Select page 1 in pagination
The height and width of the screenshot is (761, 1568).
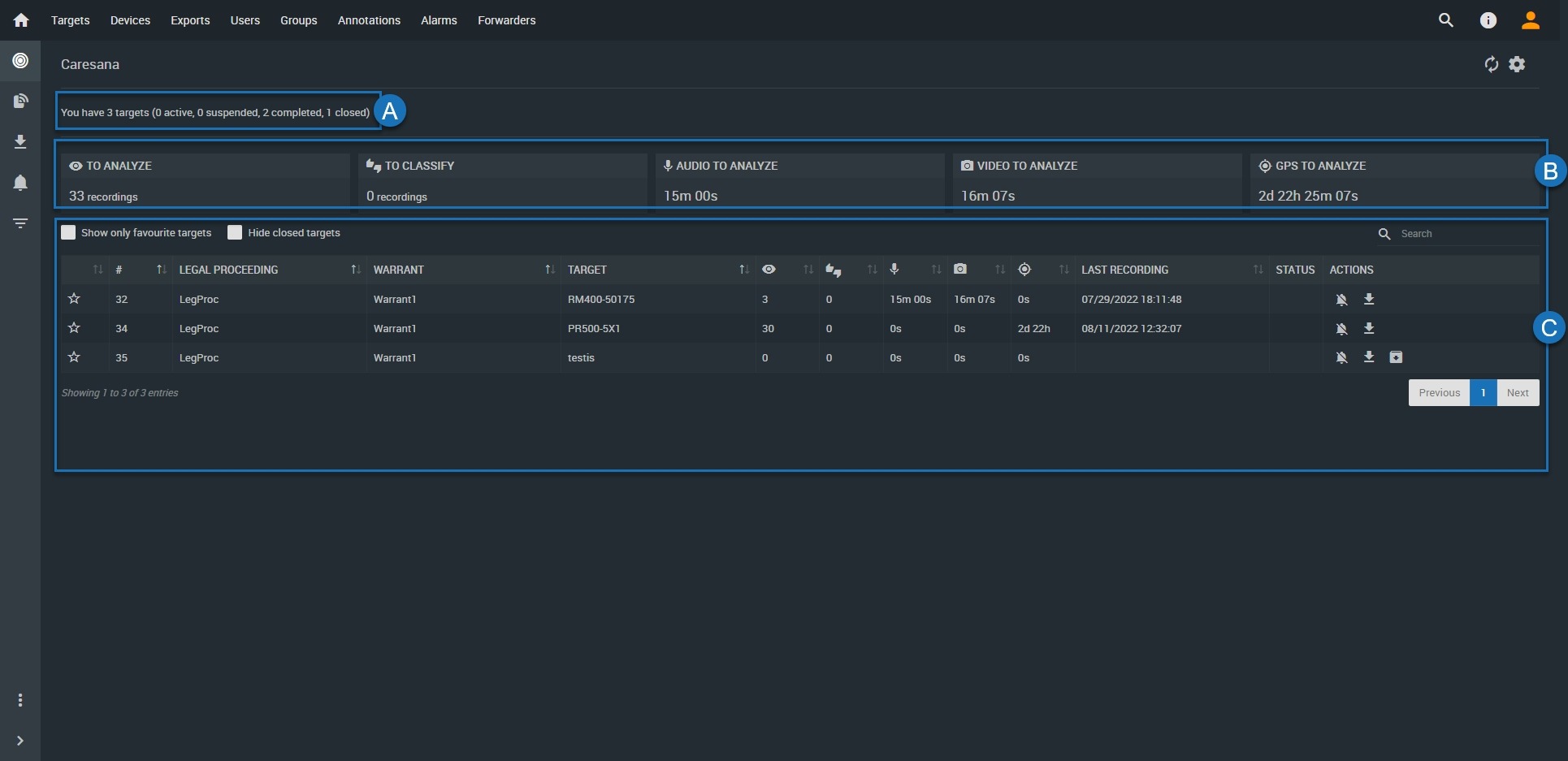[x=1484, y=393]
